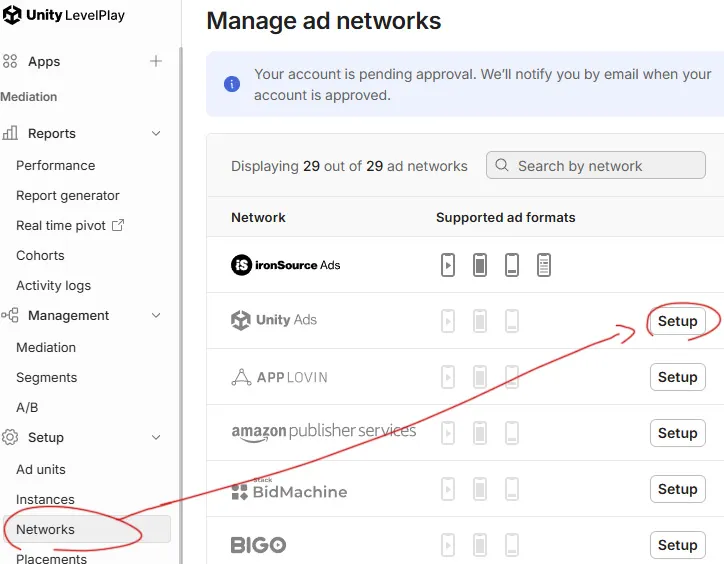
Task: Click the Setup gear icon in sidebar
Action: tap(10, 437)
